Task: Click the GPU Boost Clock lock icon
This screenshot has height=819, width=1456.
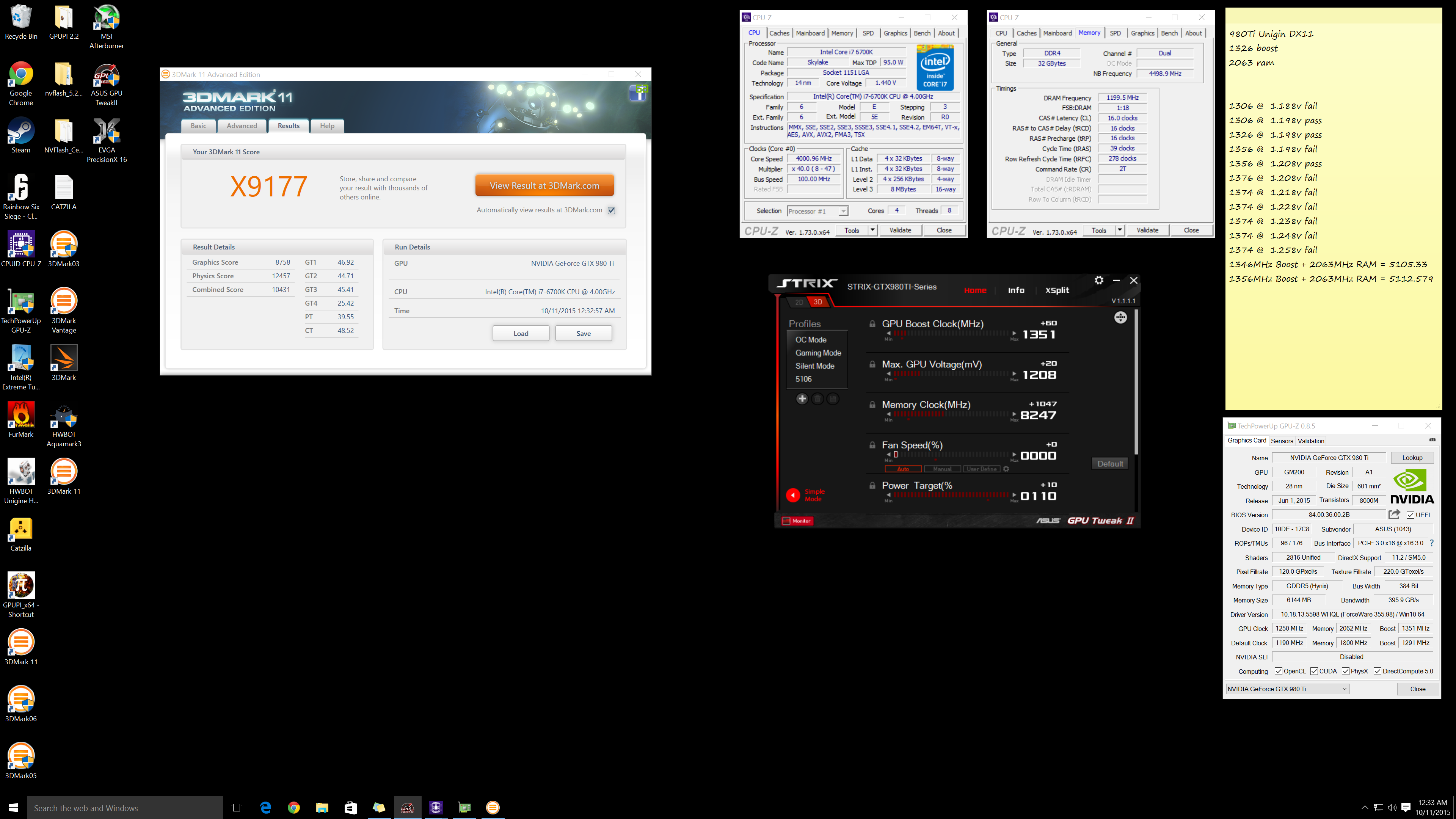Action: click(x=872, y=324)
